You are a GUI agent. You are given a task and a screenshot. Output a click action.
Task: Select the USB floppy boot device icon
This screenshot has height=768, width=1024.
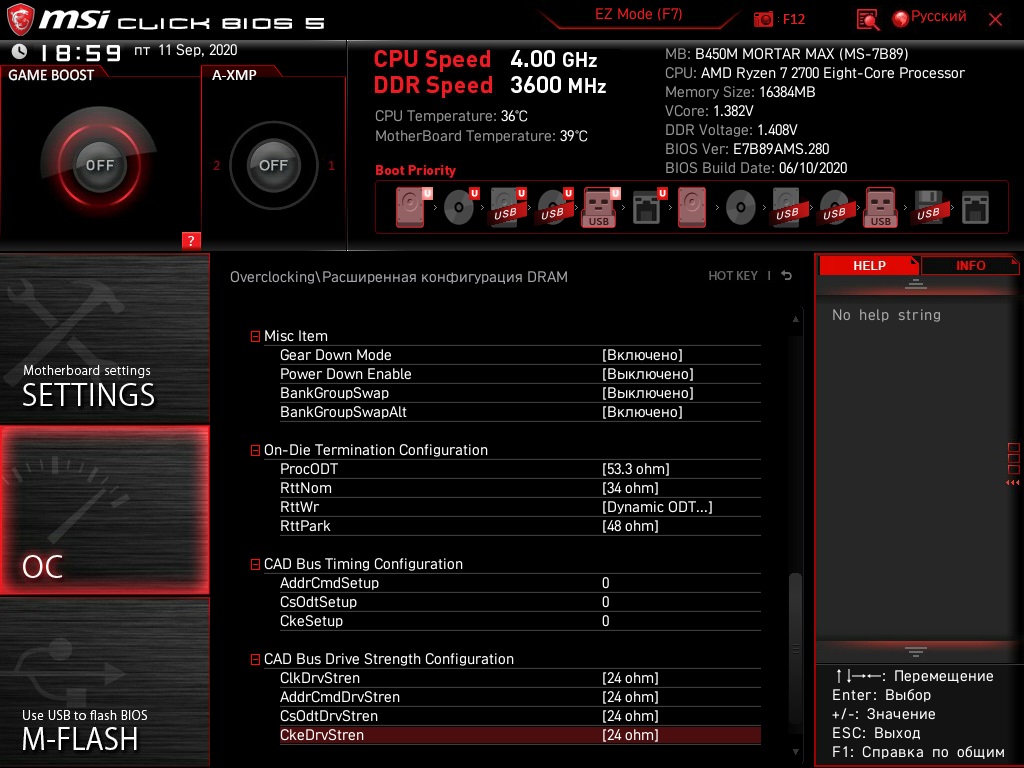click(x=928, y=207)
